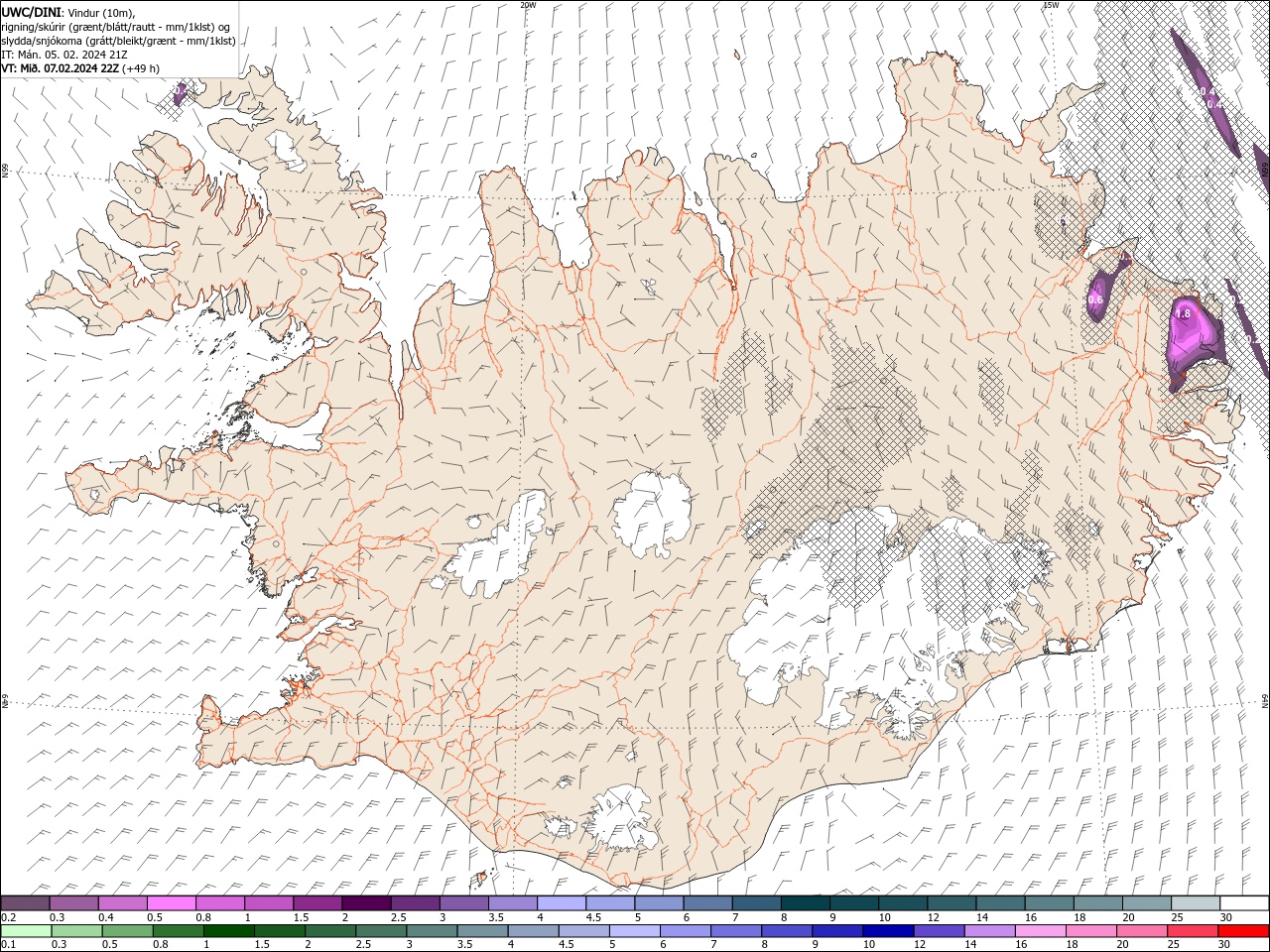This screenshot has width=1270, height=952.
Task: Click the '1.8' precipitation value on the map
Action: [x=1183, y=314]
